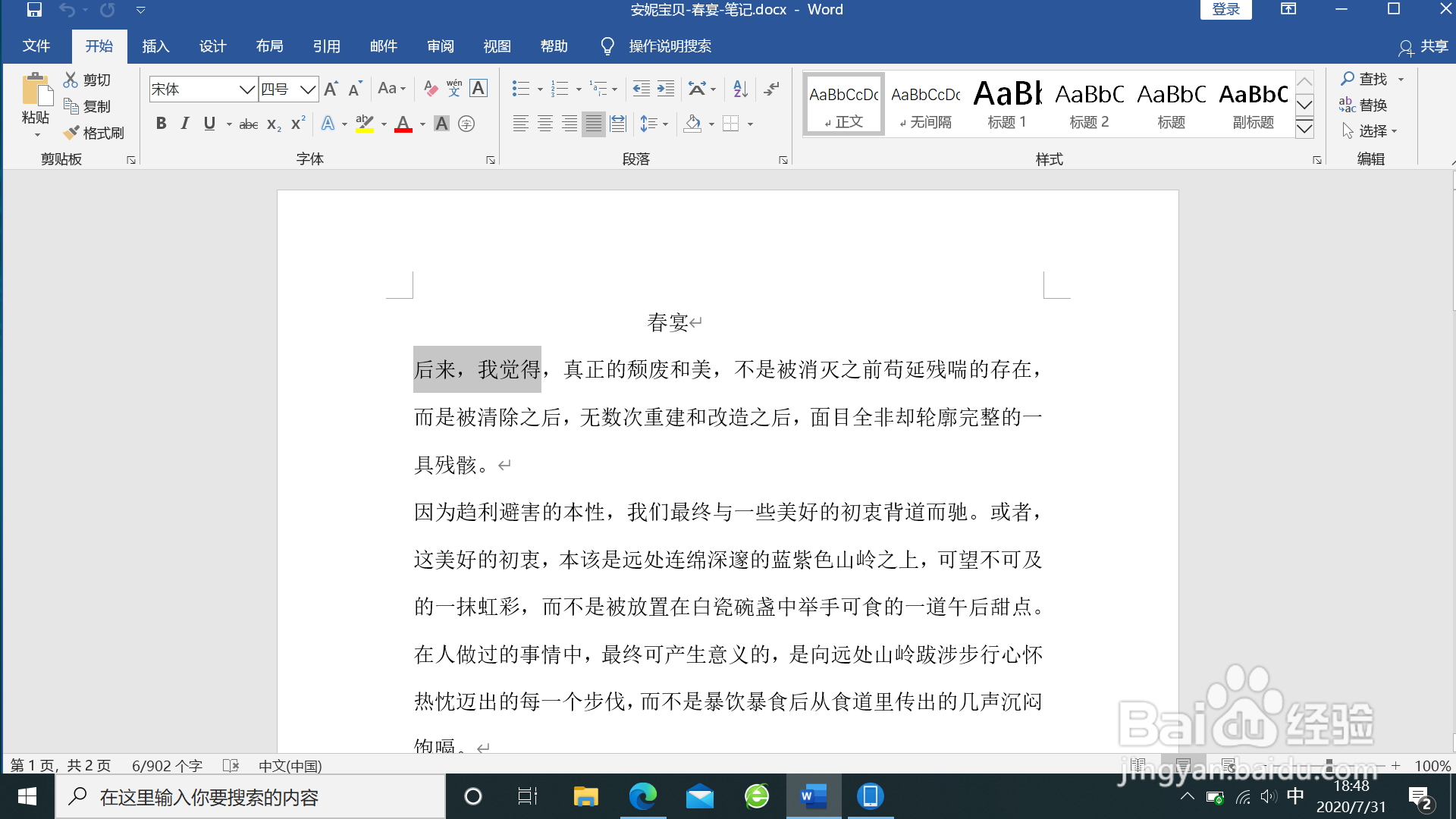
Task: Toggle Subscript formatting
Action: [x=274, y=124]
